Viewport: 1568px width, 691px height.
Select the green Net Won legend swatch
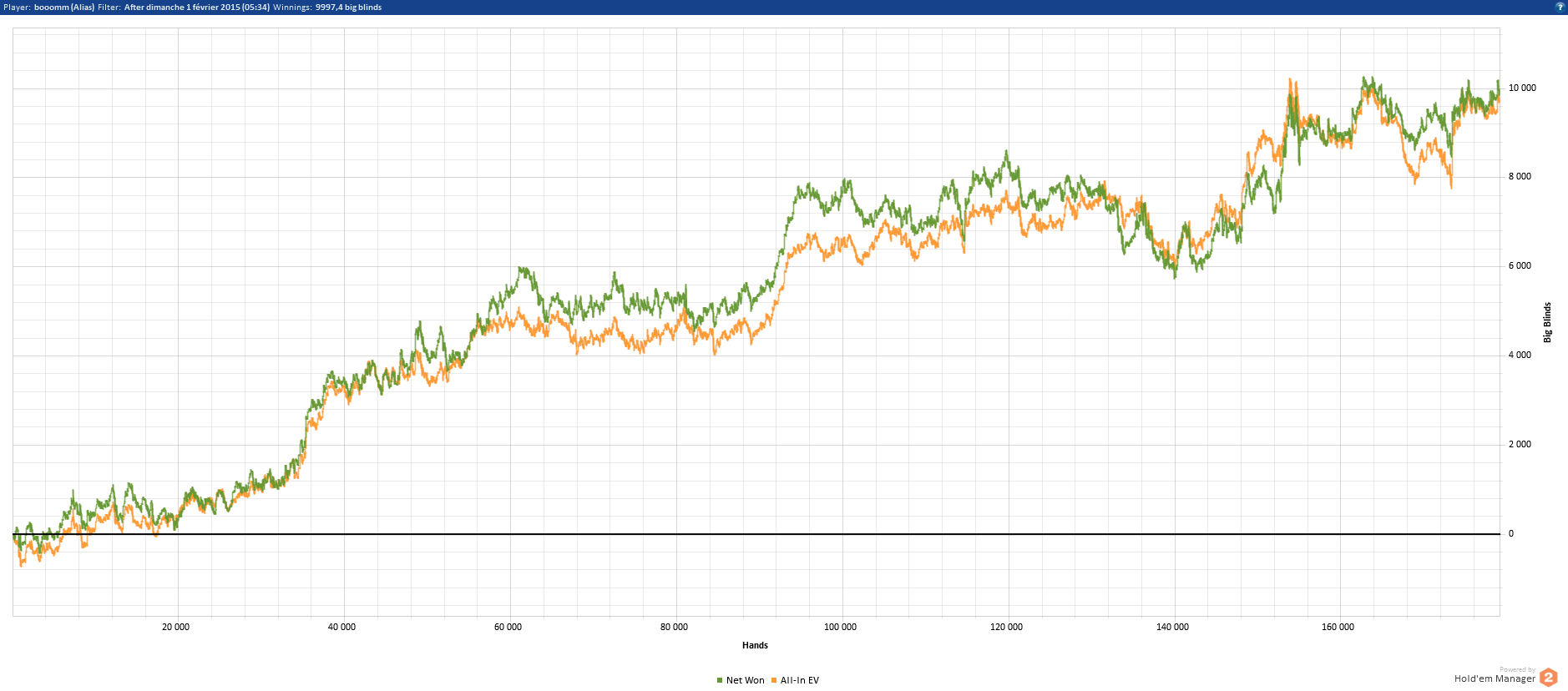click(720, 680)
